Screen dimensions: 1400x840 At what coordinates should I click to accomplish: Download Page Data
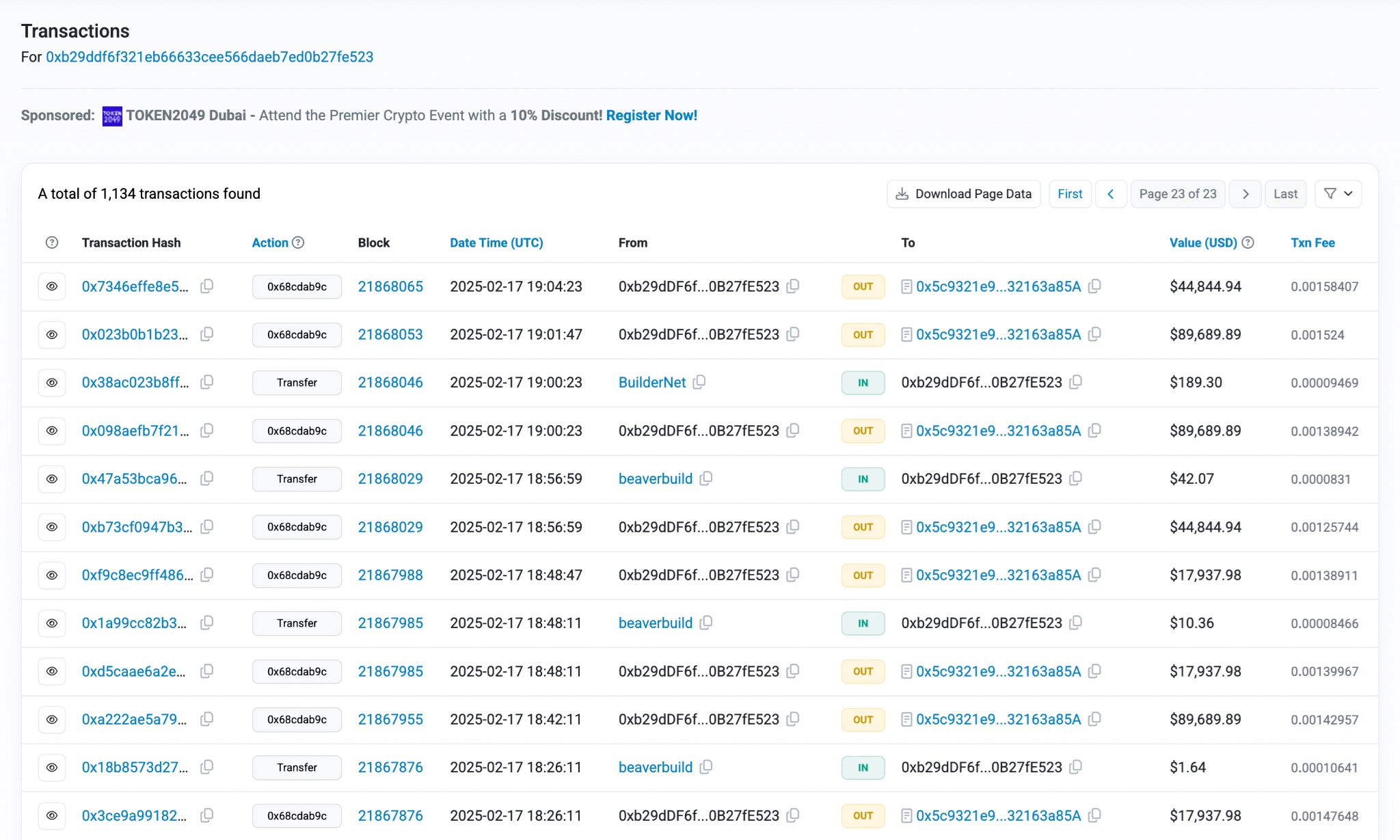(x=963, y=194)
